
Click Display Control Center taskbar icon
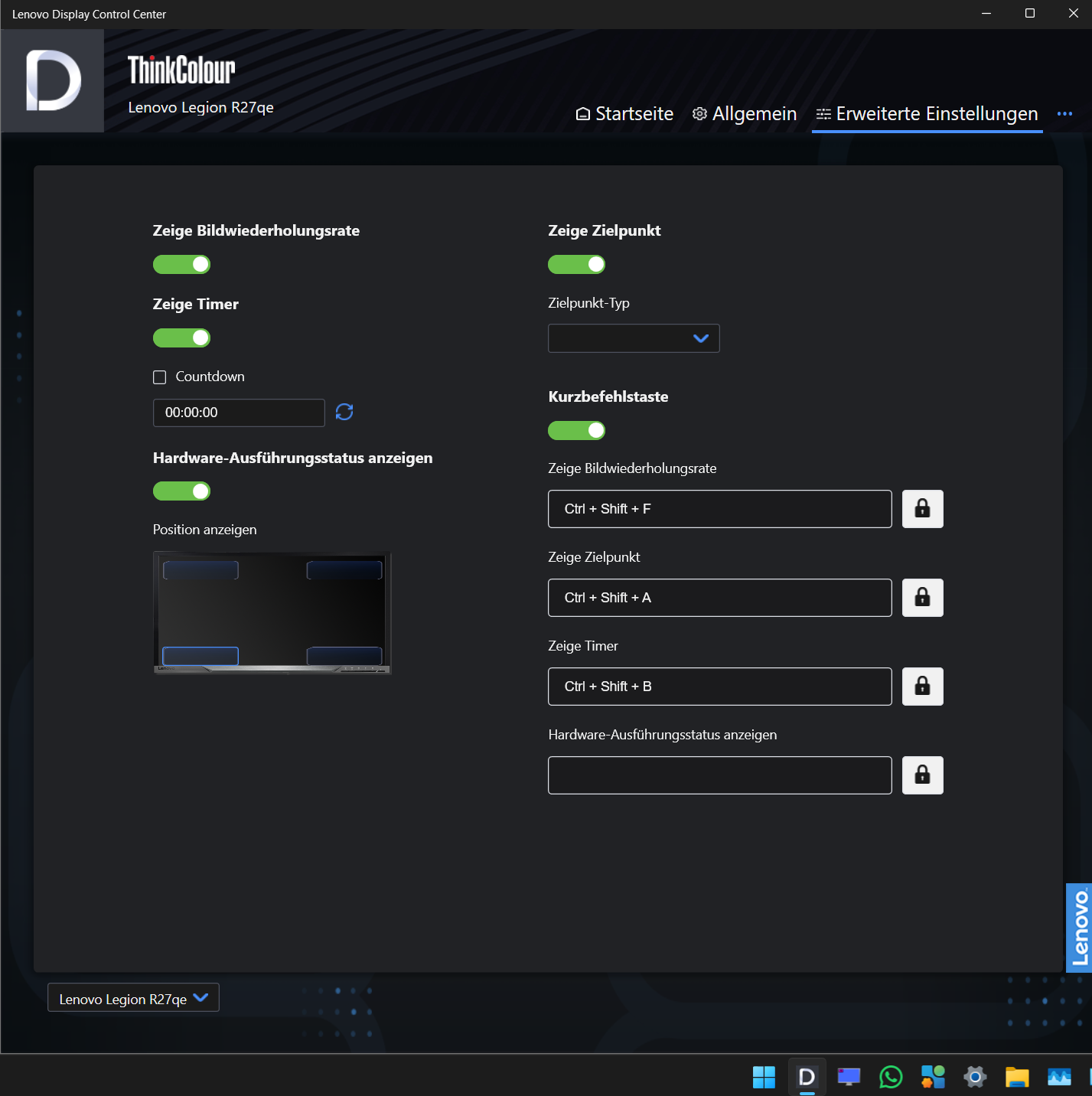point(807,1077)
